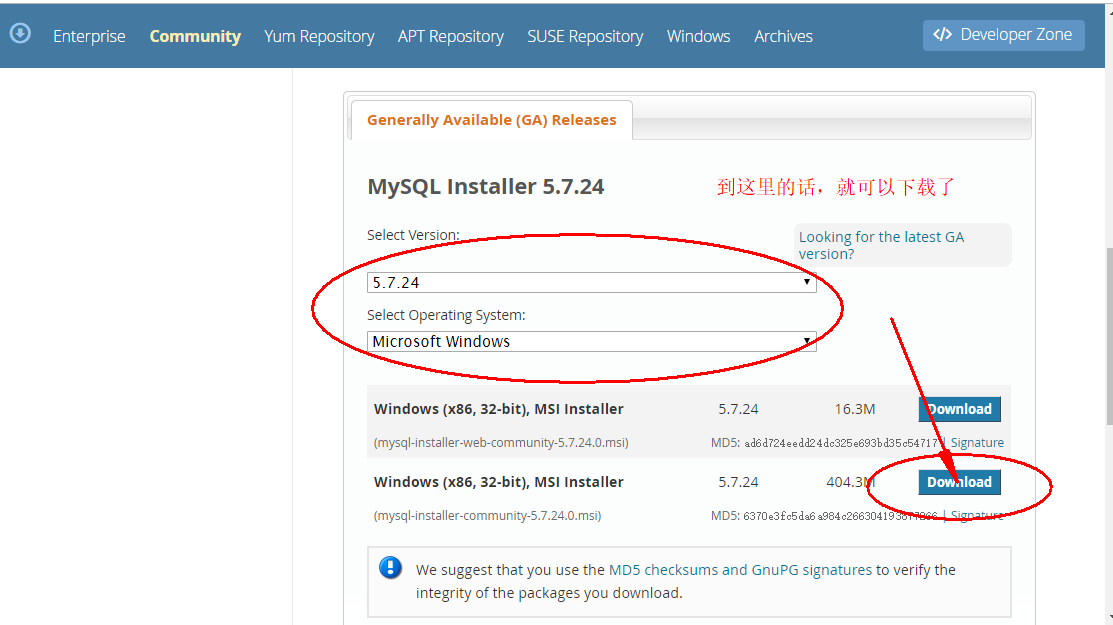The image size is (1113, 625).
Task: Open the Yum Repository navigation entry
Action: coord(319,36)
